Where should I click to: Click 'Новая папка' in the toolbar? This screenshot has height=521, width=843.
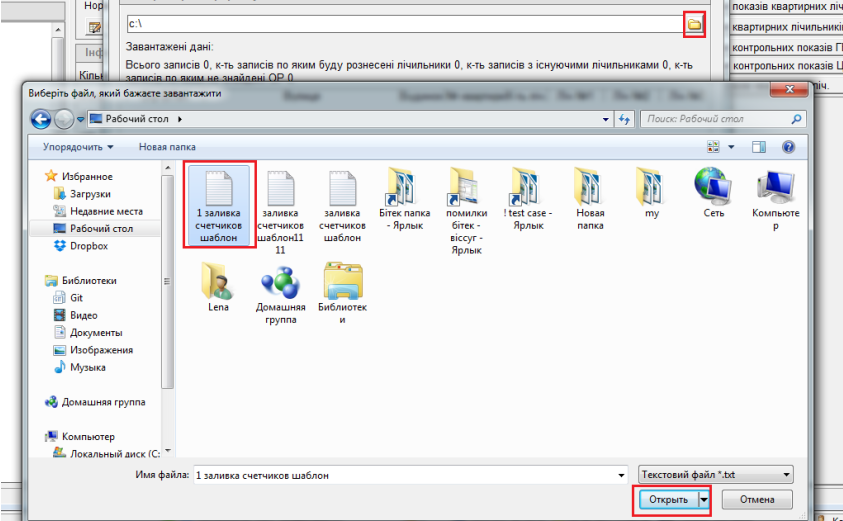167,146
